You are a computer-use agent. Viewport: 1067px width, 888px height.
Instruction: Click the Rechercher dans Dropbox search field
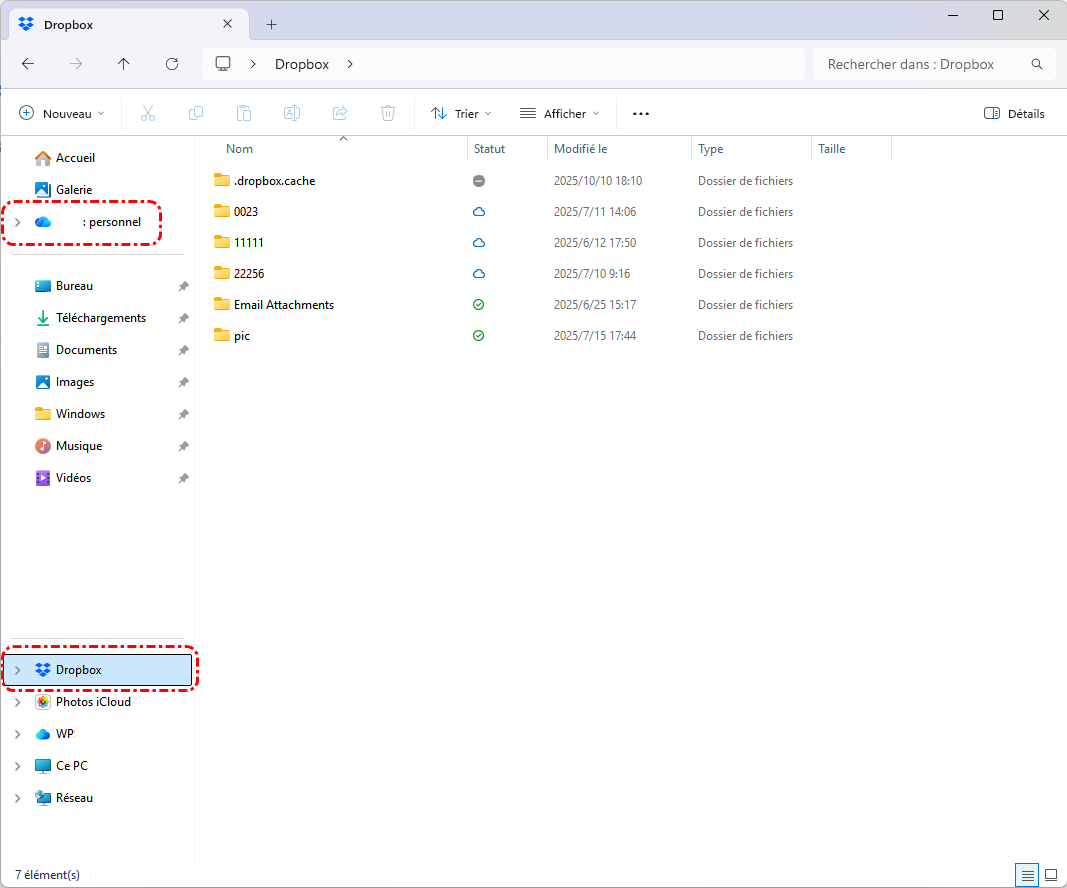[x=920, y=64]
